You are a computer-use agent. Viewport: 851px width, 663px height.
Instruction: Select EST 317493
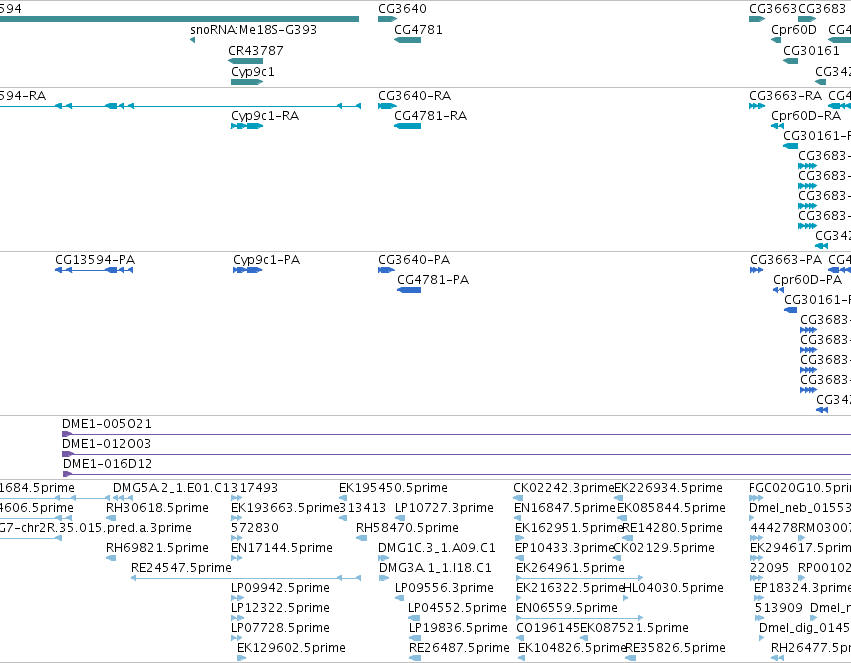pos(255,488)
